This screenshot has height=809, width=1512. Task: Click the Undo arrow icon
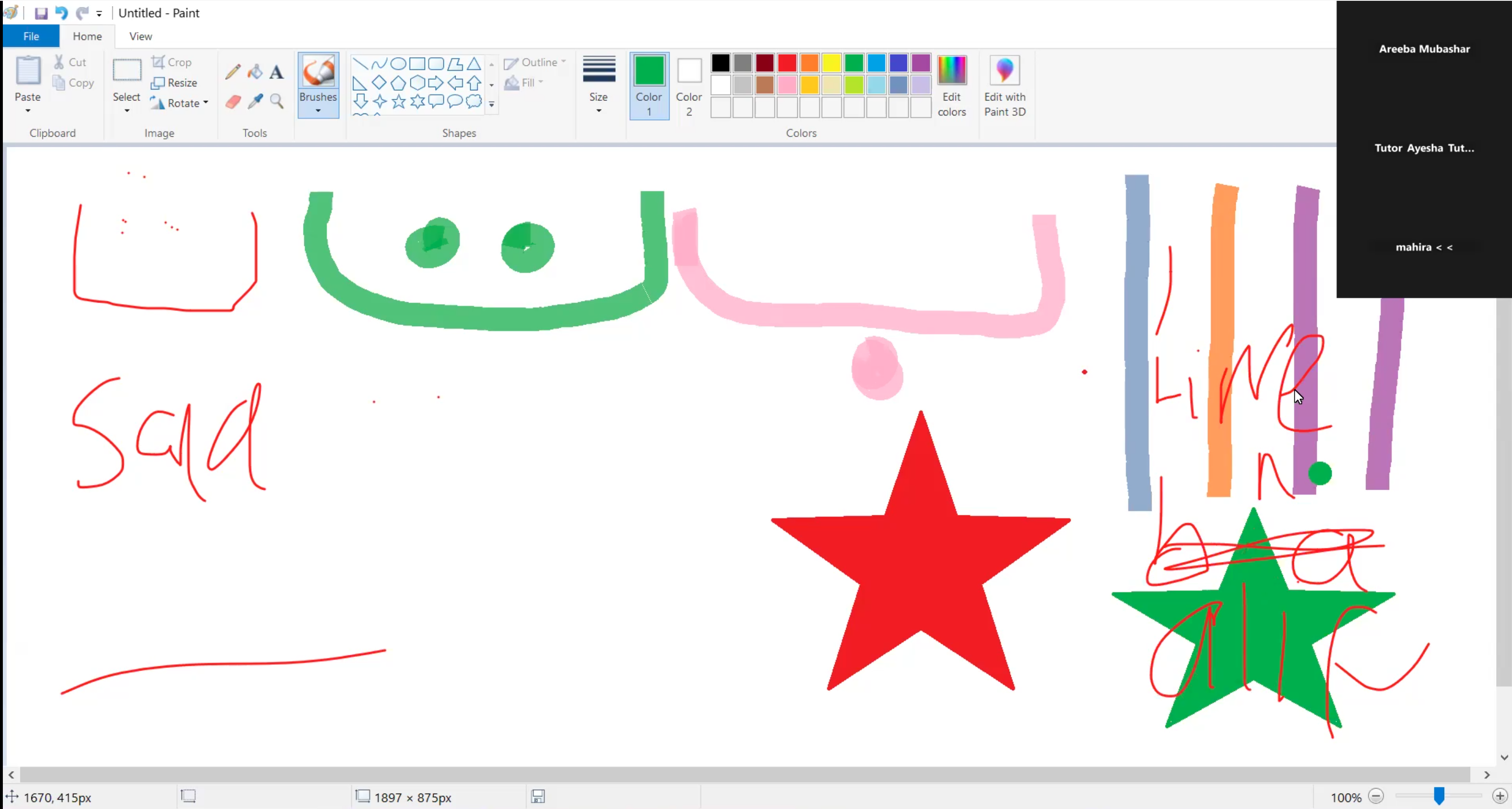[61, 13]
